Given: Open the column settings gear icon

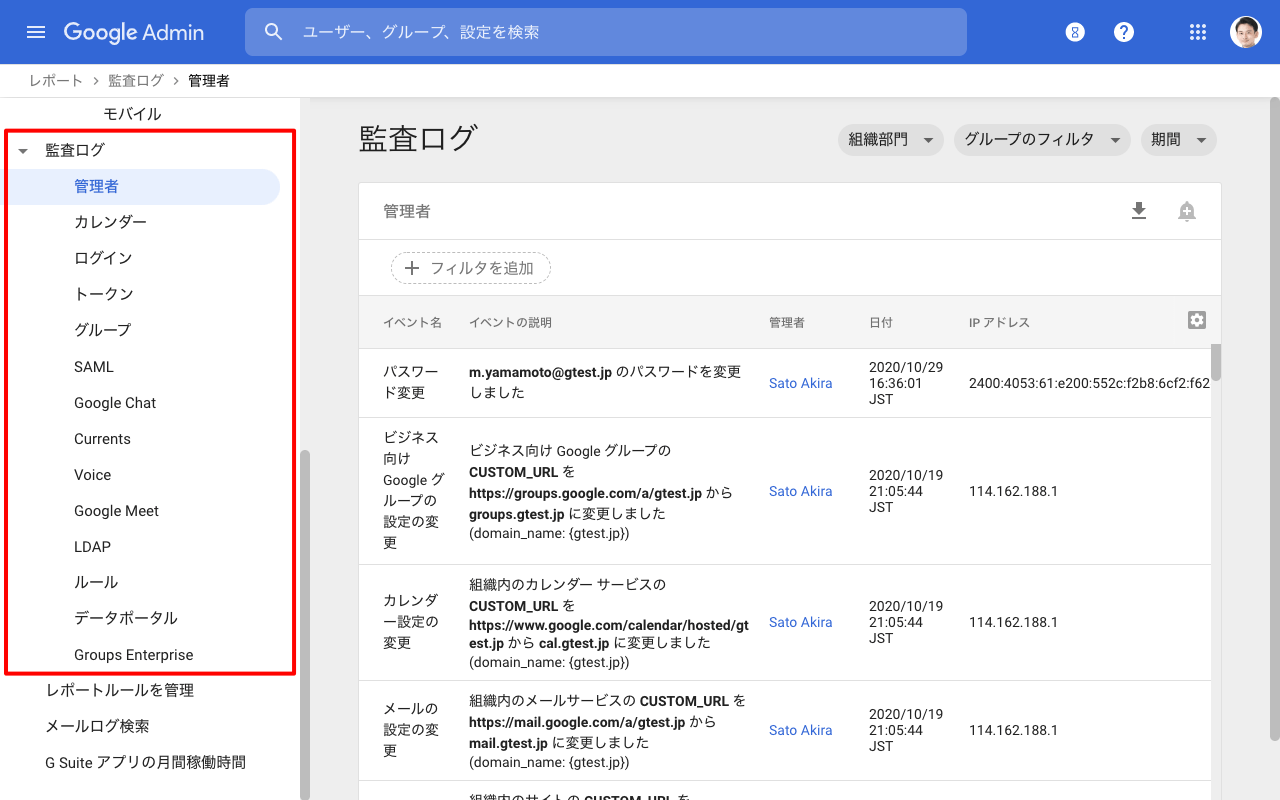Looking at the screenshot, I should click(x=1197, y=320).
